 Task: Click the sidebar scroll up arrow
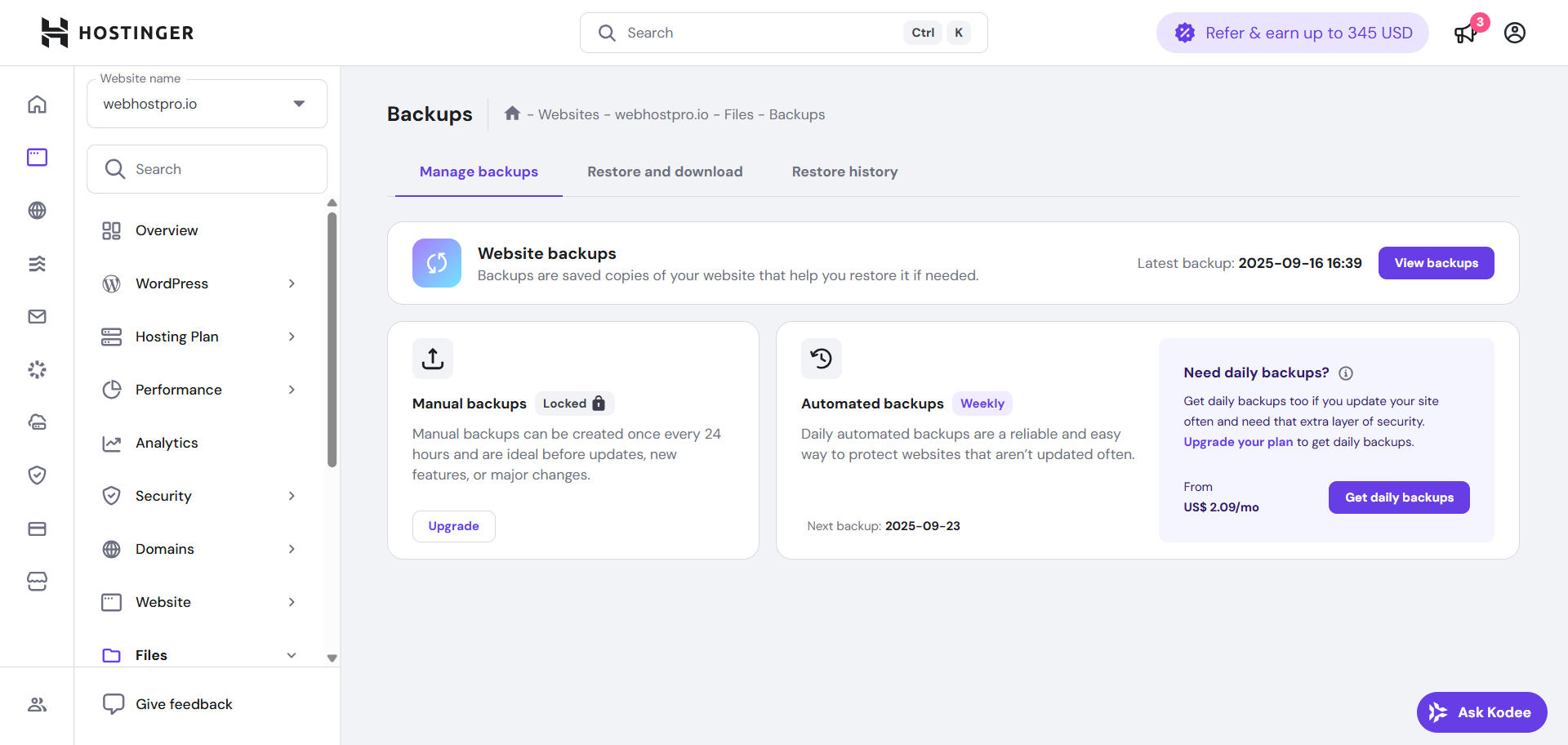332,203
